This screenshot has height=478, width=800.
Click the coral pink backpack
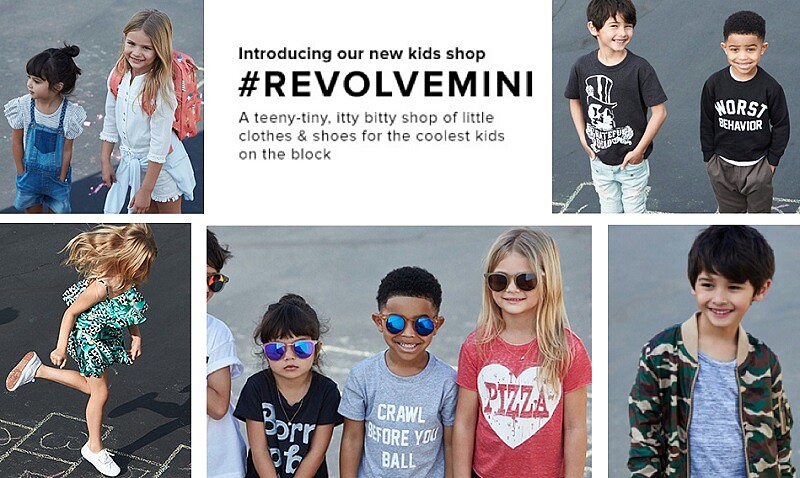click(183, 95)
